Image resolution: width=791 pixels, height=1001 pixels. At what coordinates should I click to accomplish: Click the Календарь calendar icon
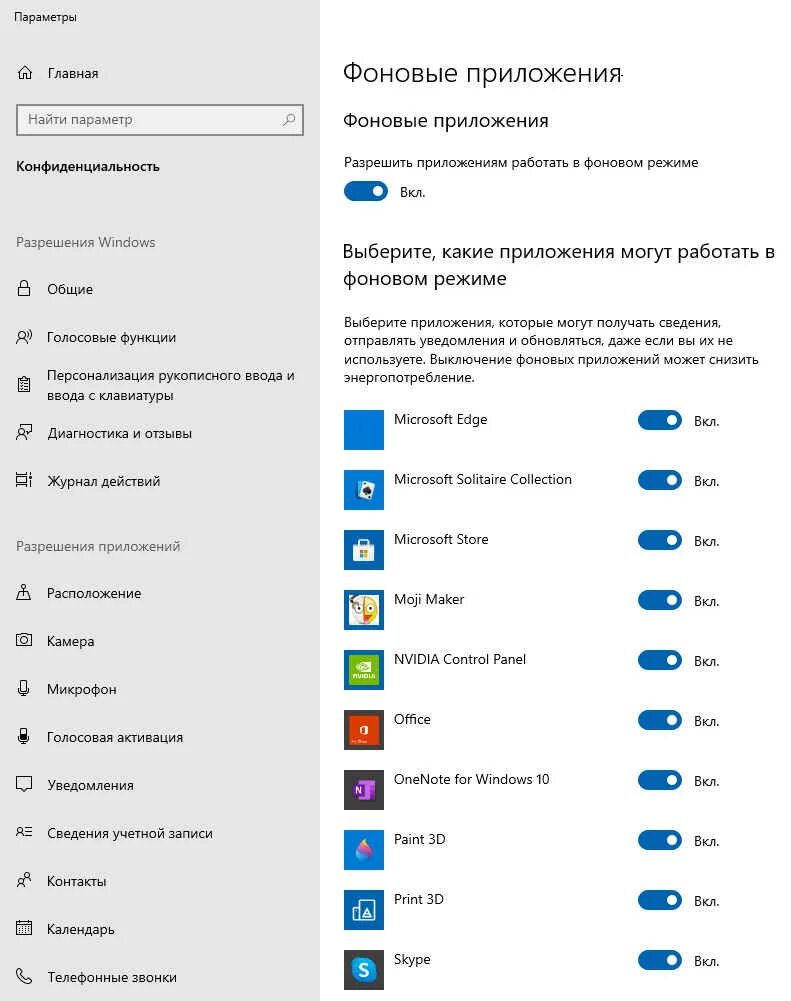(24, 928)
